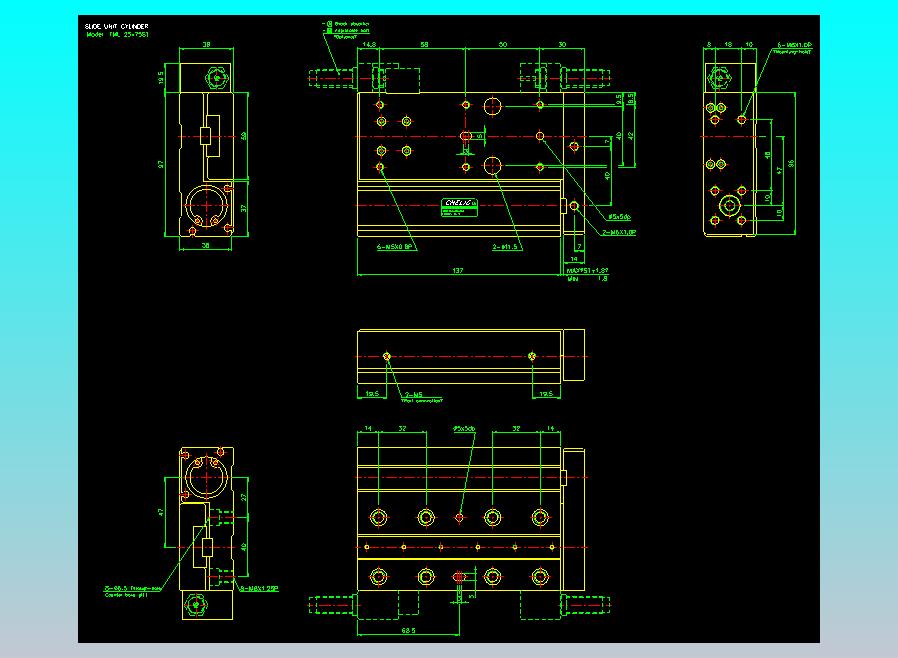Click the SLIDE UNIT CYLINDER title text
The width and height of the screenshot is (898, 658).
point(117,26)
